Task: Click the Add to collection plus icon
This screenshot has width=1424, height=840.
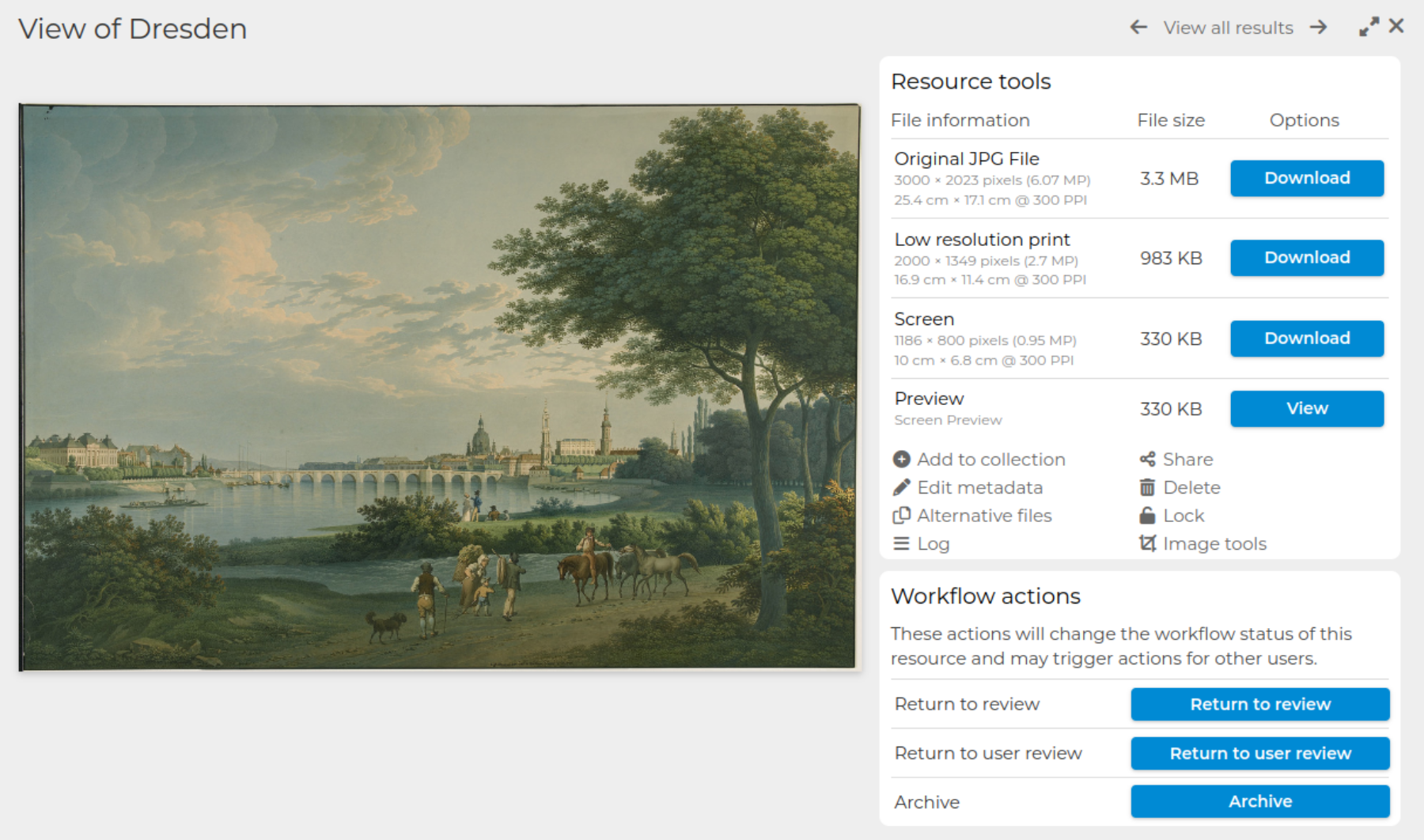Action: (901, 460)
